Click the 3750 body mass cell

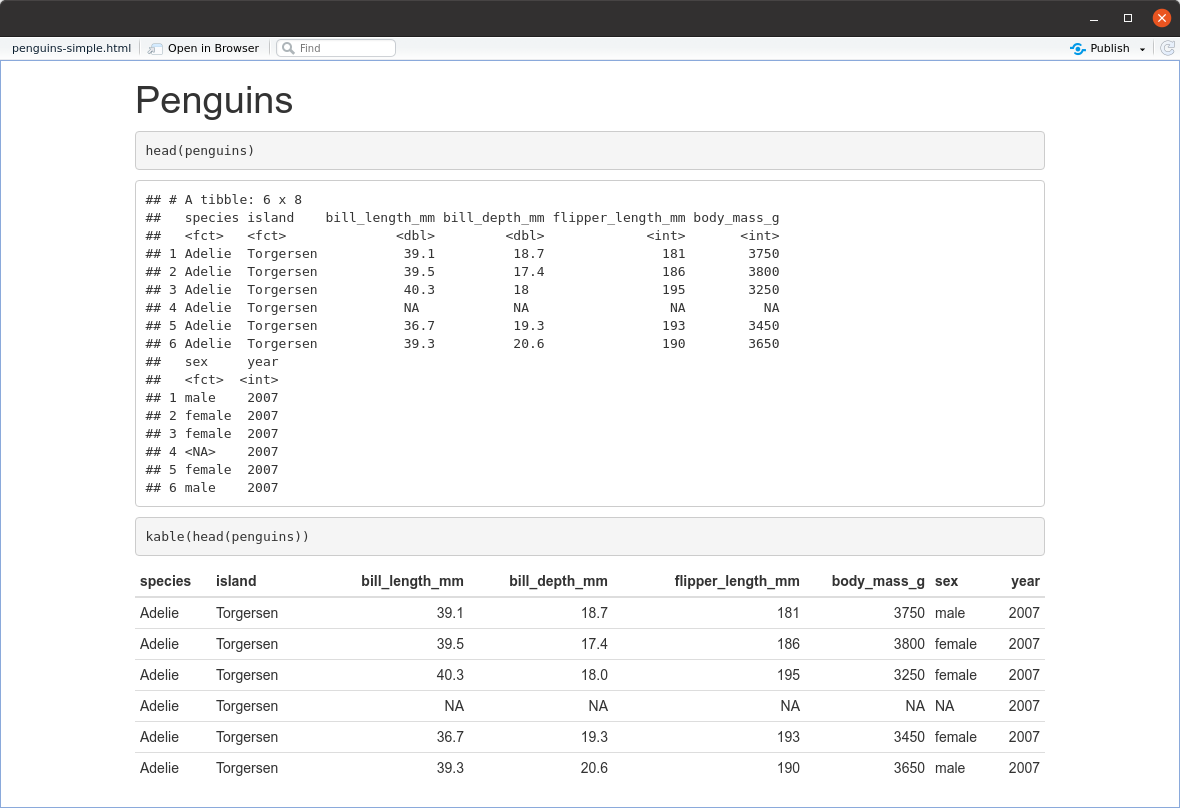click(x=908, y=612)
